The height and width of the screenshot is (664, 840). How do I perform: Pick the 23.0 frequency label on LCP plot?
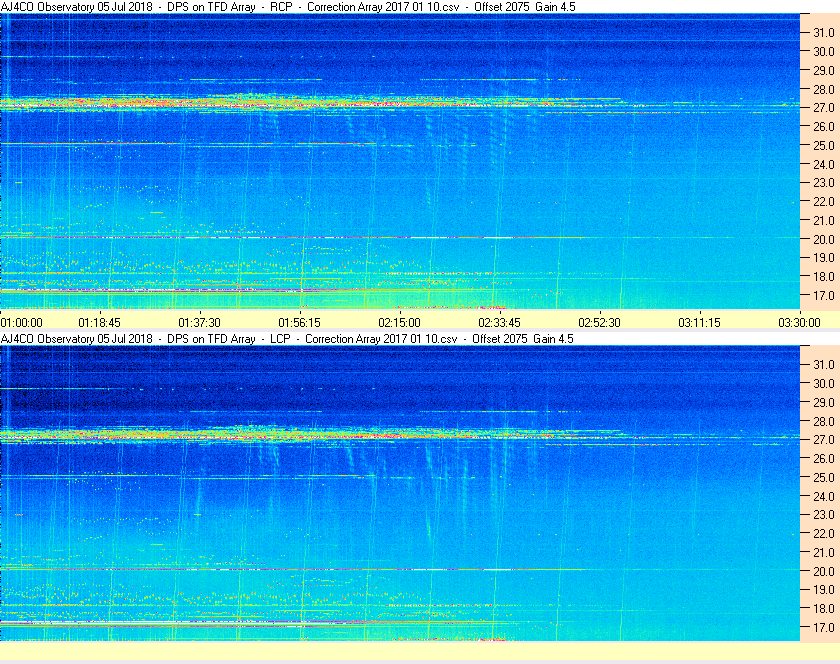click(x=824, y=514)
